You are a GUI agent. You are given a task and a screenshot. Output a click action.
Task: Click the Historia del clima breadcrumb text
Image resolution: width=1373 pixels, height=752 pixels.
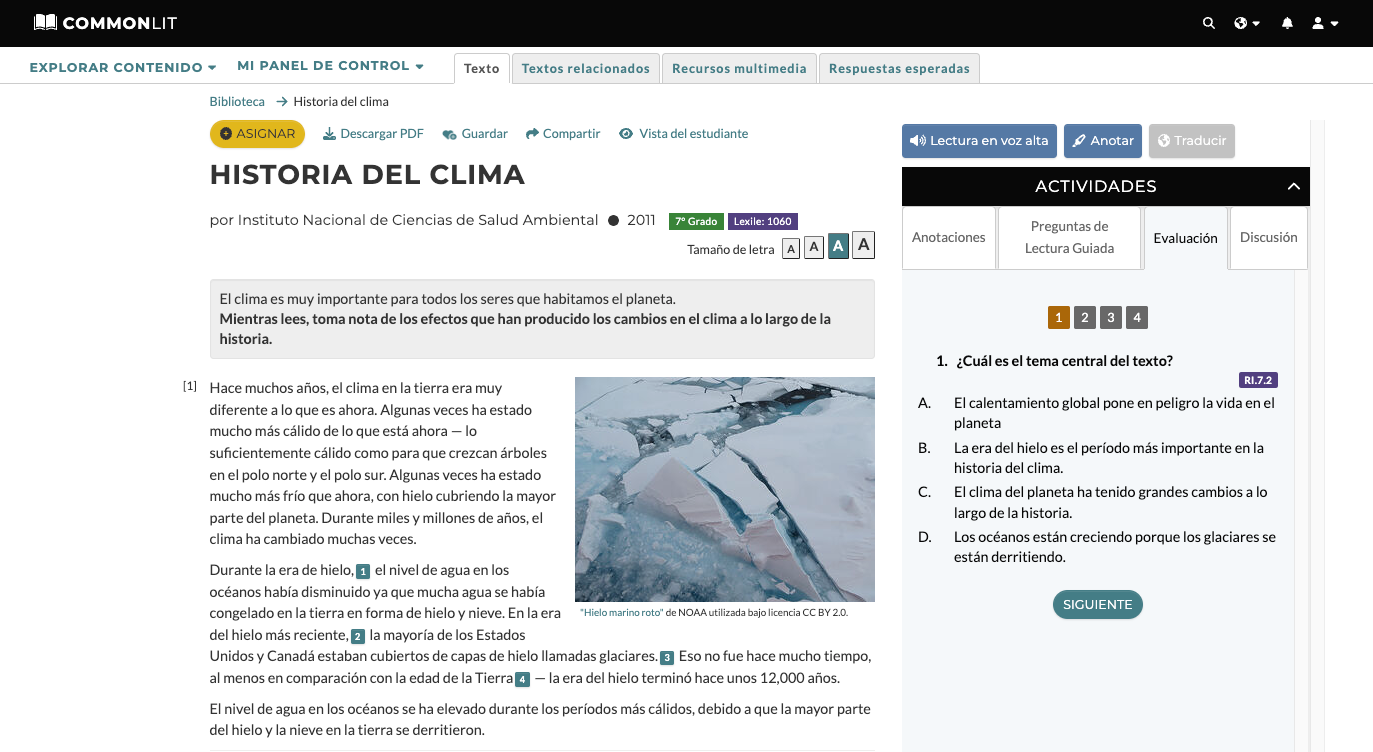[341, 101]
